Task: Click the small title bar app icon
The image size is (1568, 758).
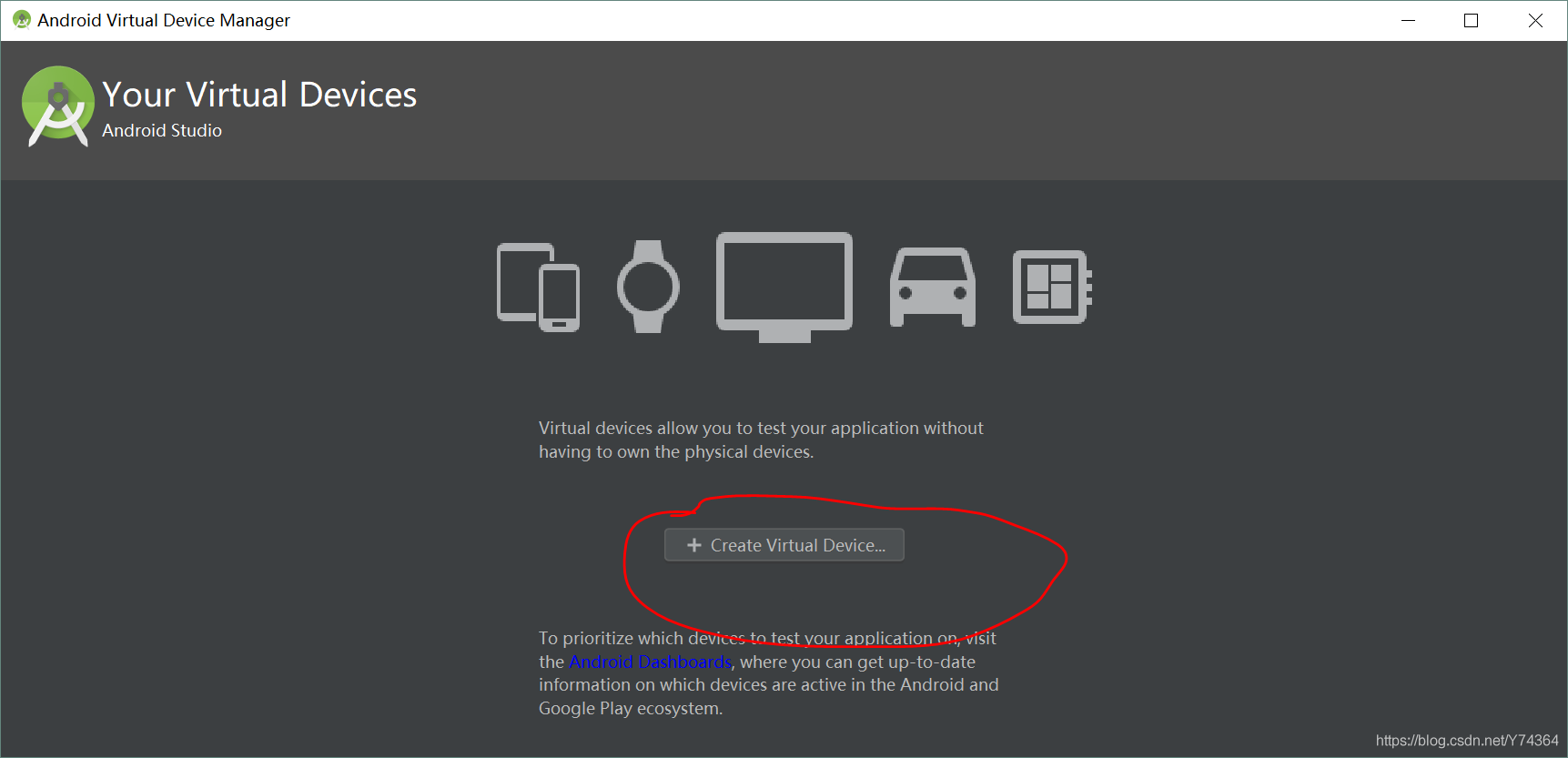Action: [22, 20]
